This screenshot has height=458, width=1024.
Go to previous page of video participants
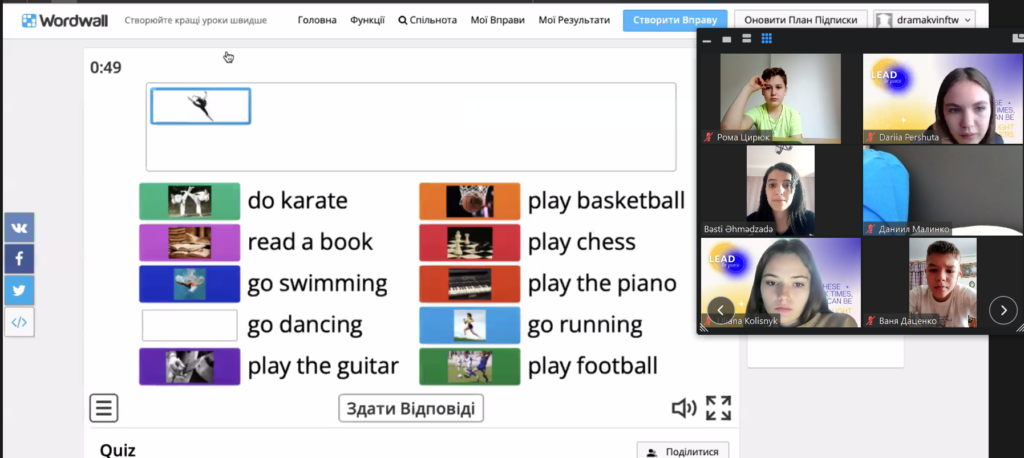click(x=721, y=310)
